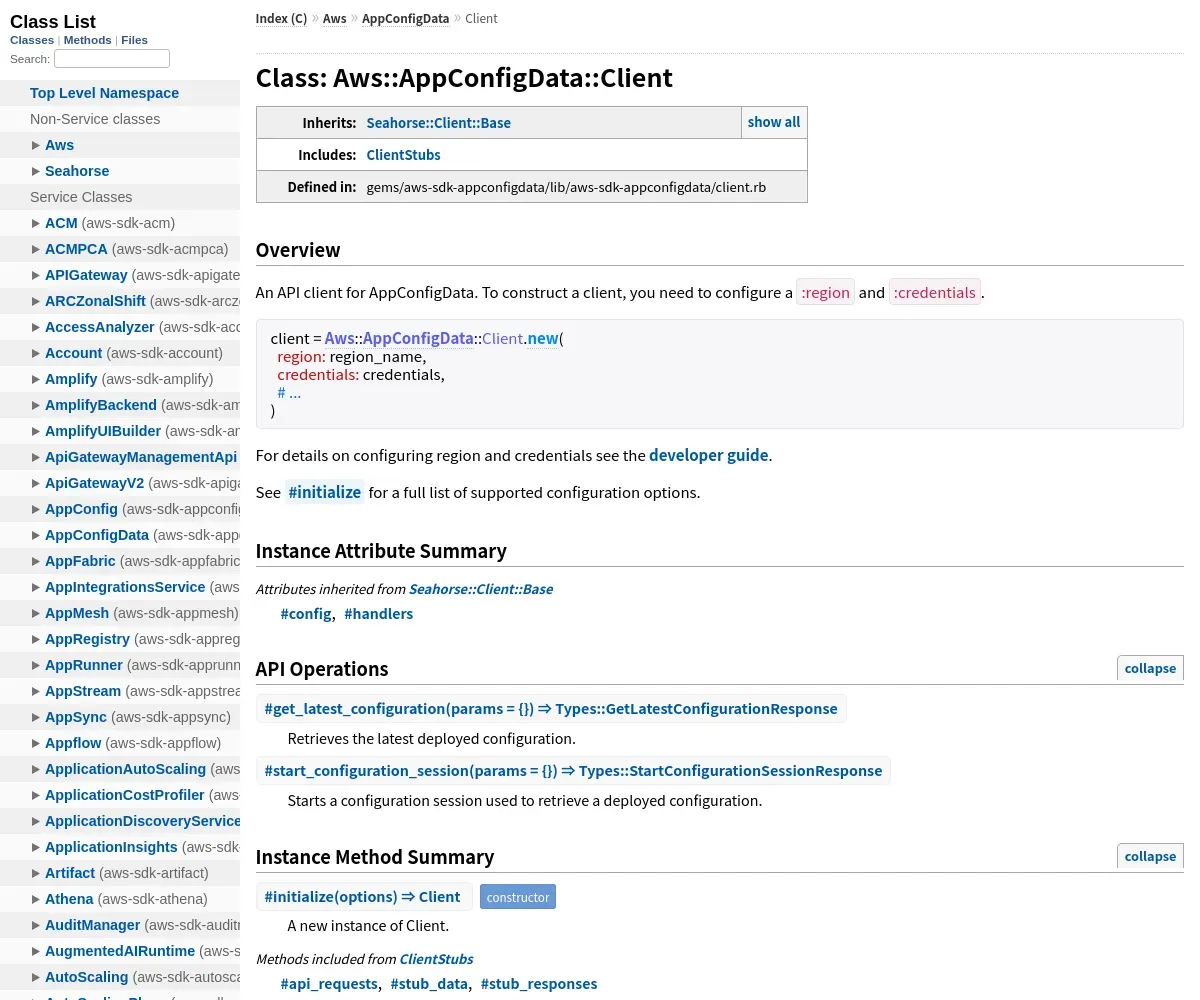The width and height of the screenshot is (1200, 1000).
Task: Open the developer guide link
Action: point(709,455)
